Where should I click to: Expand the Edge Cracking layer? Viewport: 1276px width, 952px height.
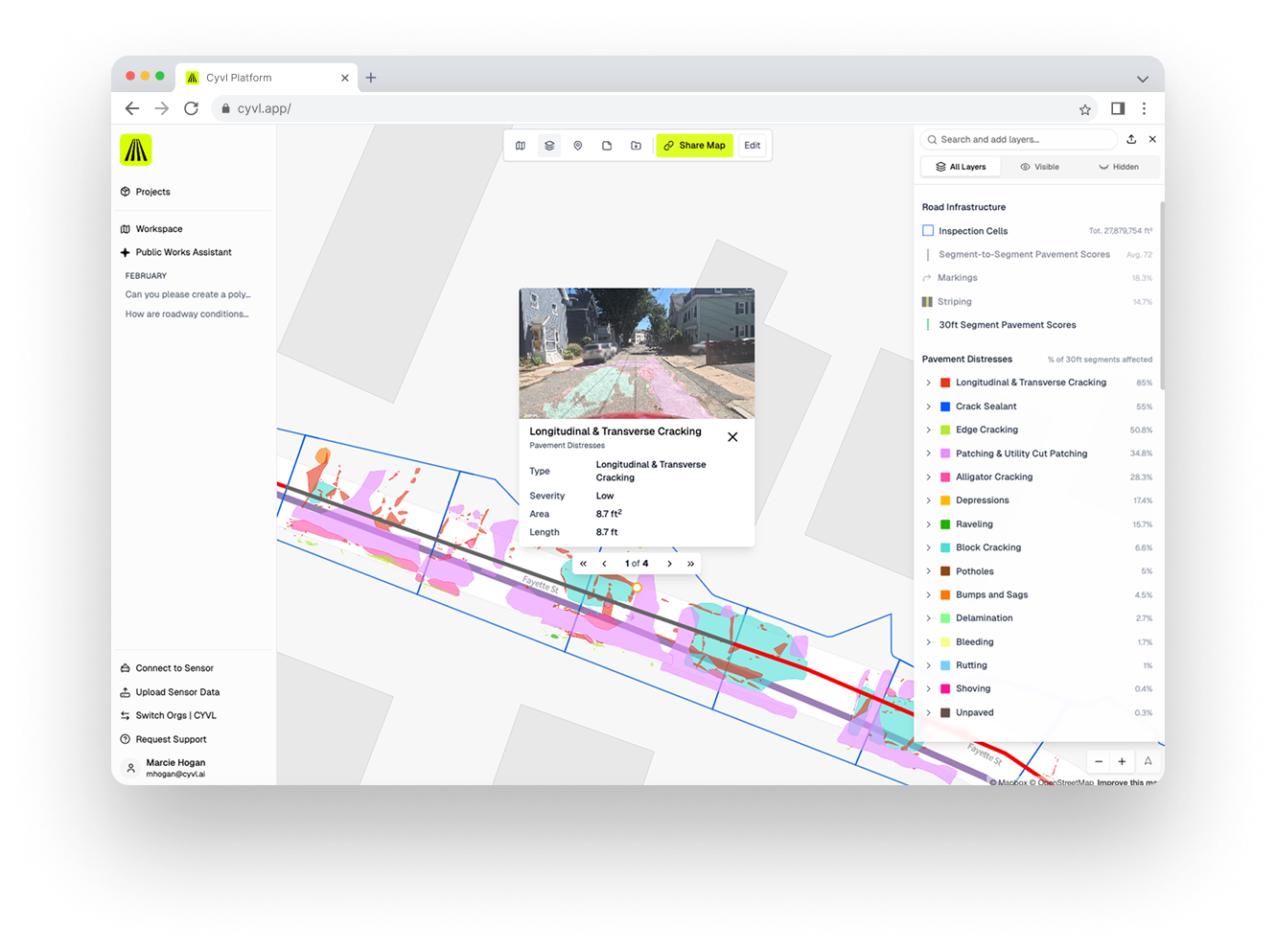tap(928, 430)
